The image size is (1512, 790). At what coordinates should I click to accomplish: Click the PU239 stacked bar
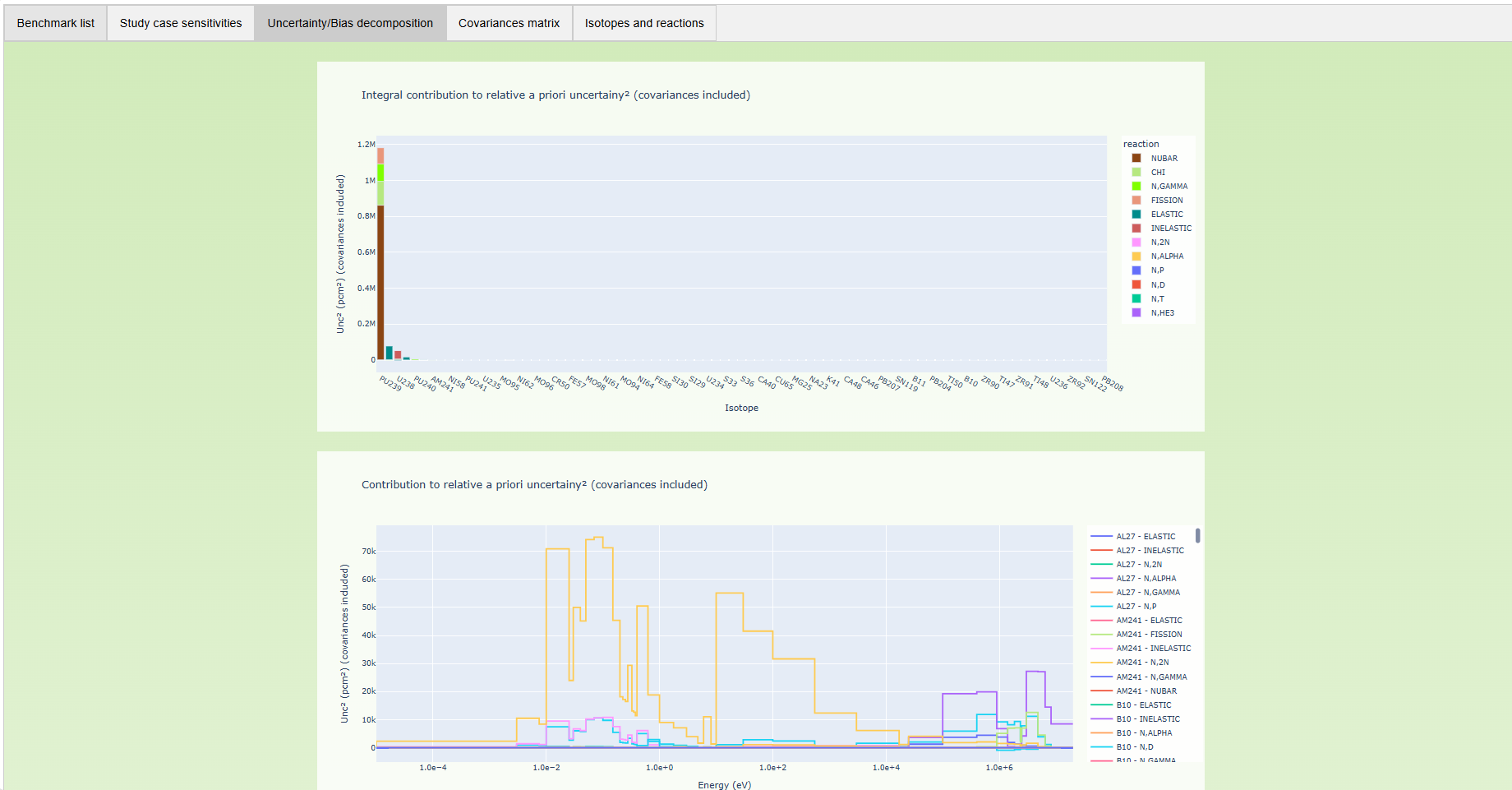[380, 280]
